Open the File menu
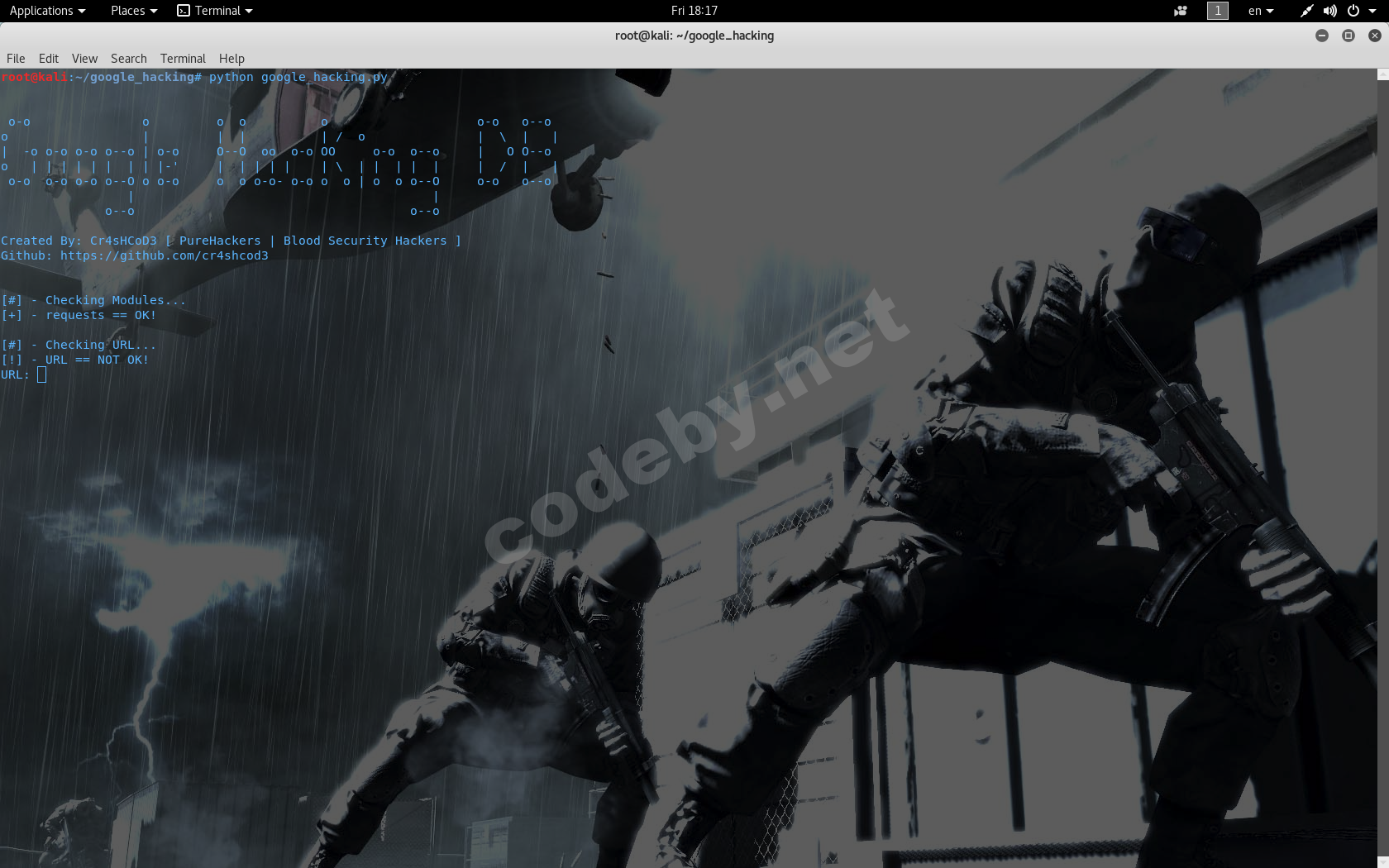This screenshot has height=868, width=1389. coord(16,59)
